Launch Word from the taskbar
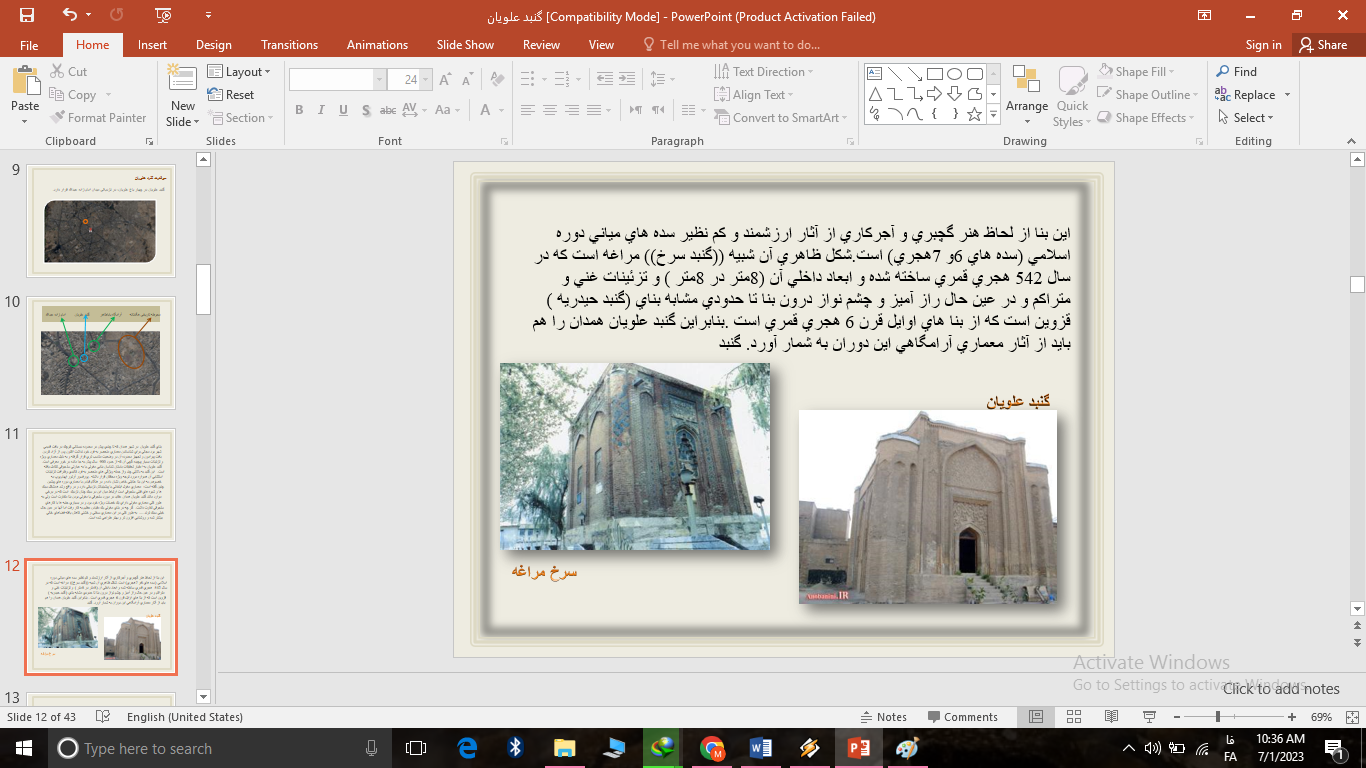 pos(760,748)
